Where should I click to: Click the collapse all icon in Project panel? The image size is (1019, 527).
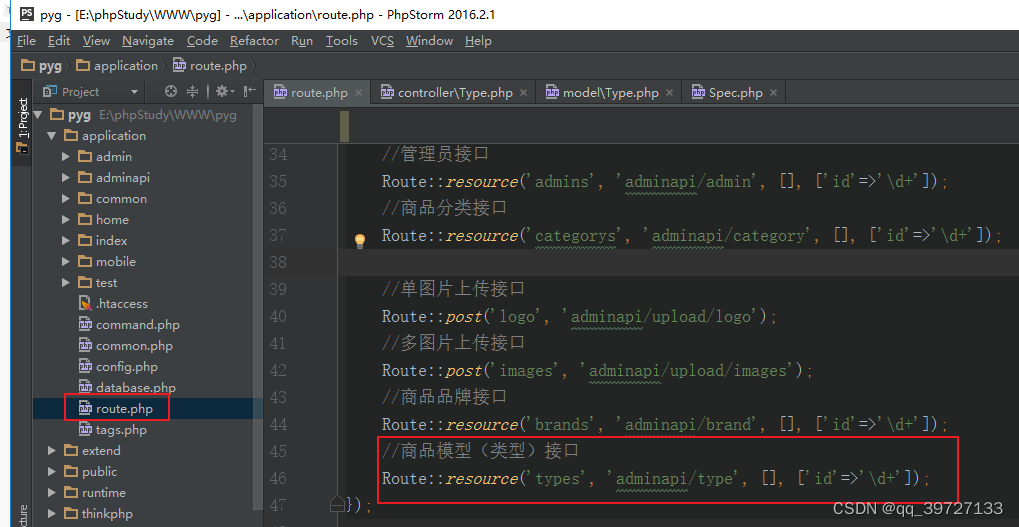[x=192, y=92]
